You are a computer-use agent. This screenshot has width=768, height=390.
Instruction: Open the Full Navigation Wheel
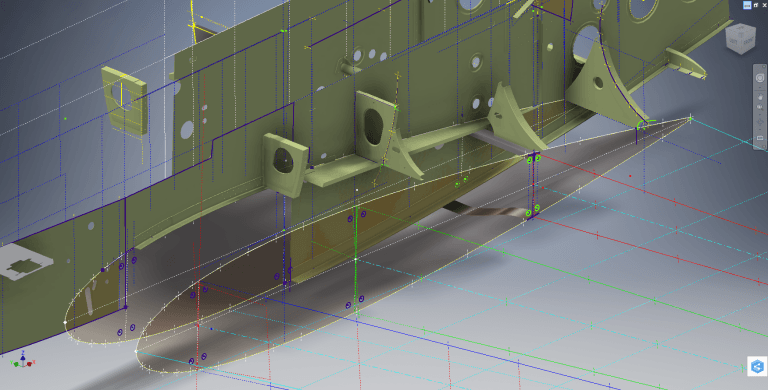coord(760,78)
